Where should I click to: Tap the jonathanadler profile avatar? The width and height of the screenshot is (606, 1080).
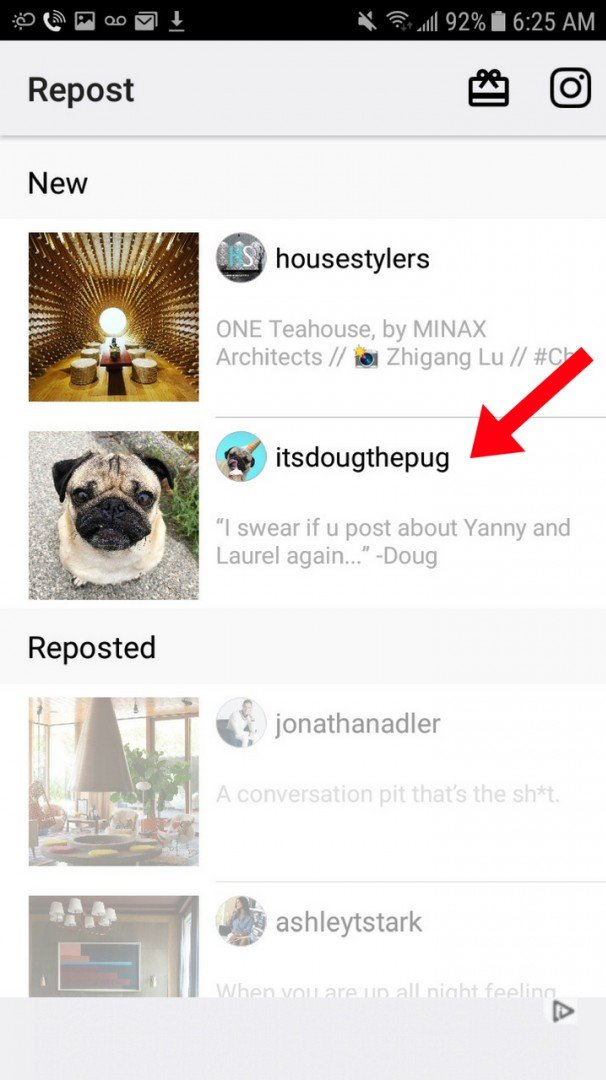click(x=241, y=723)
